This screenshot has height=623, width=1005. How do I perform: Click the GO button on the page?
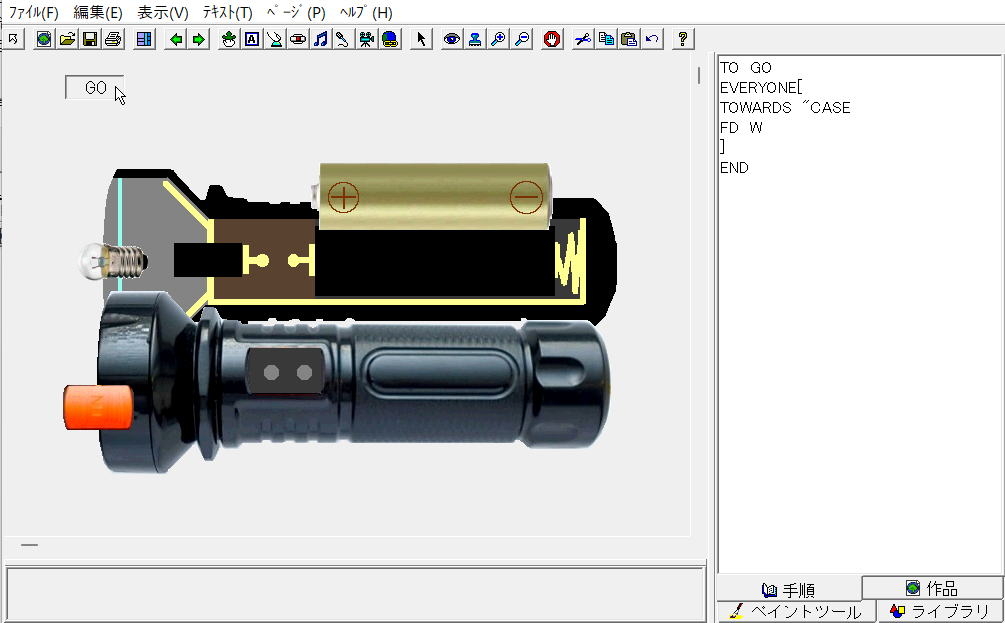click(94, 88)
